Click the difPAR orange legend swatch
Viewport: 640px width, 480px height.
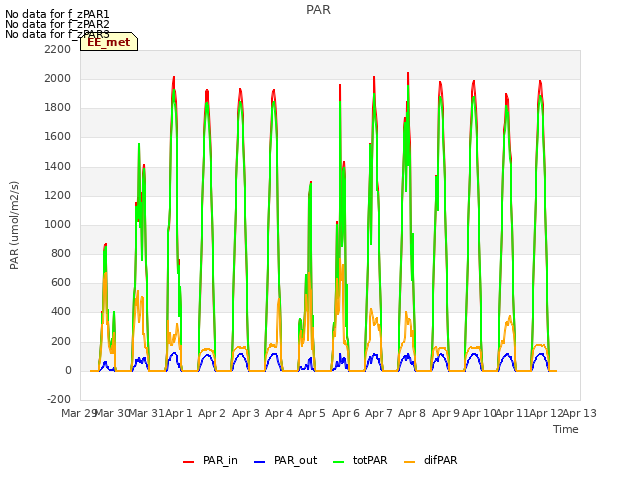point(409,462)
